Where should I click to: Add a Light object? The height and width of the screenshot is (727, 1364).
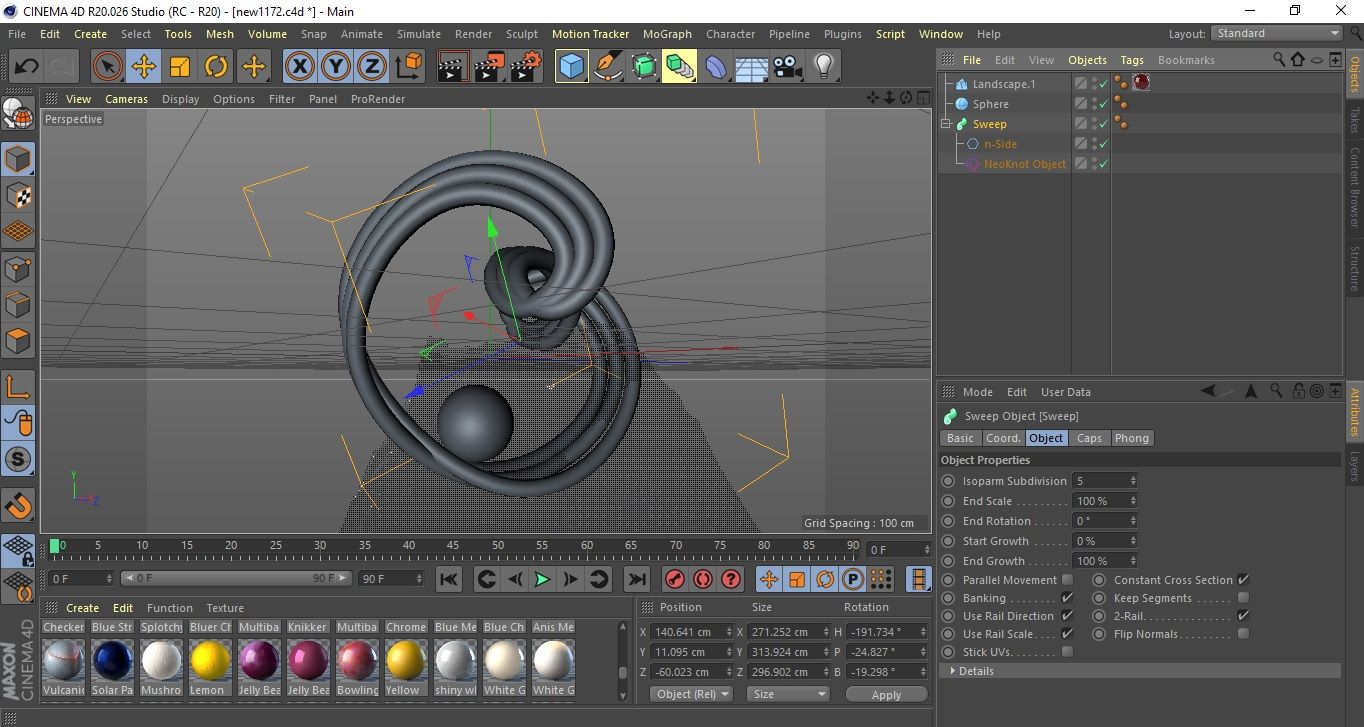[x=824, y=67]
